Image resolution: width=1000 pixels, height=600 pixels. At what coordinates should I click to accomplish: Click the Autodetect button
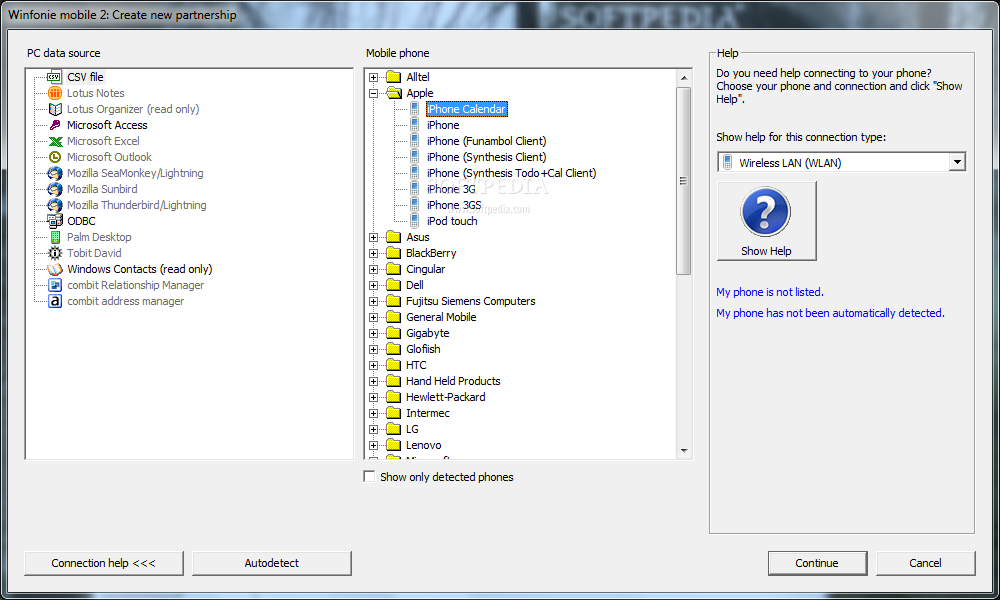click(x=272, y=563)
